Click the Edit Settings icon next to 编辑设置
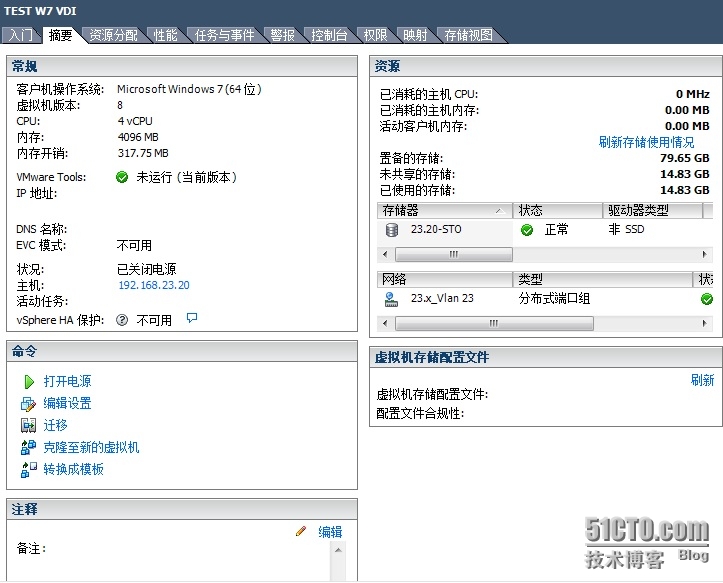Screen dimensions: 723x583 tap(28, 404)
